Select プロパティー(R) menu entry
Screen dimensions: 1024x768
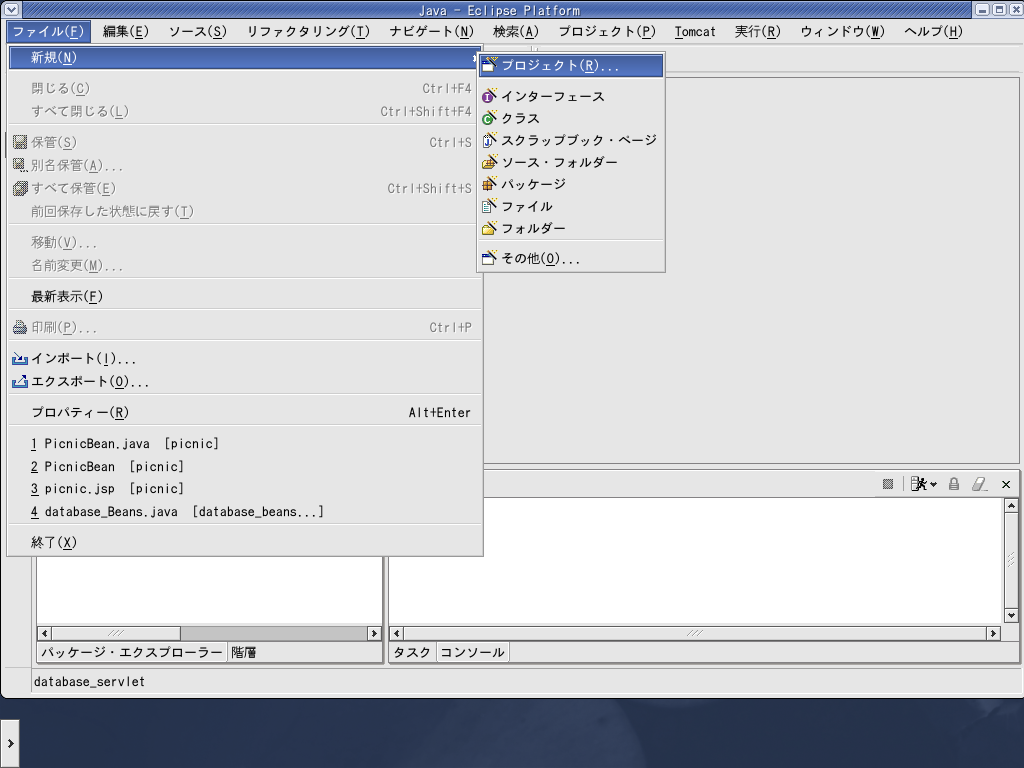(x=245, y=413)
